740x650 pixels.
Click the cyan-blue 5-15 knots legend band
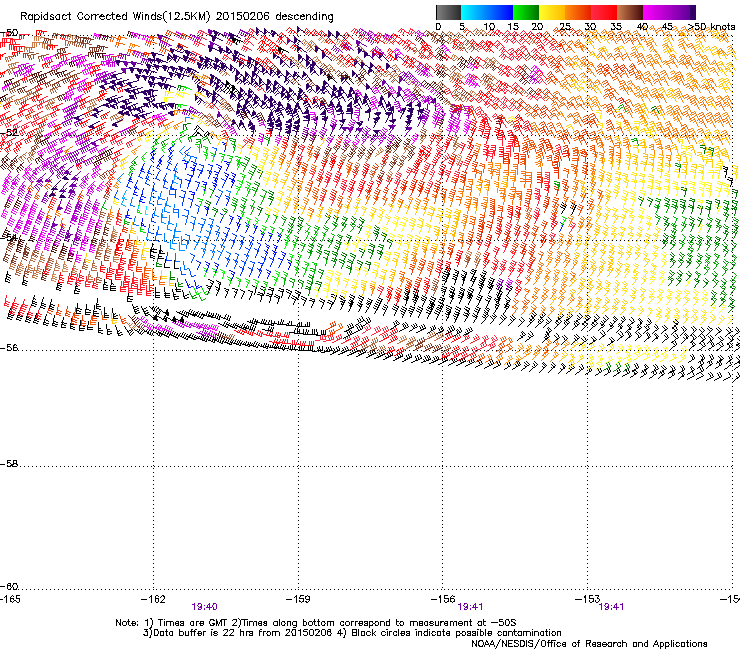tap(487, 12)
